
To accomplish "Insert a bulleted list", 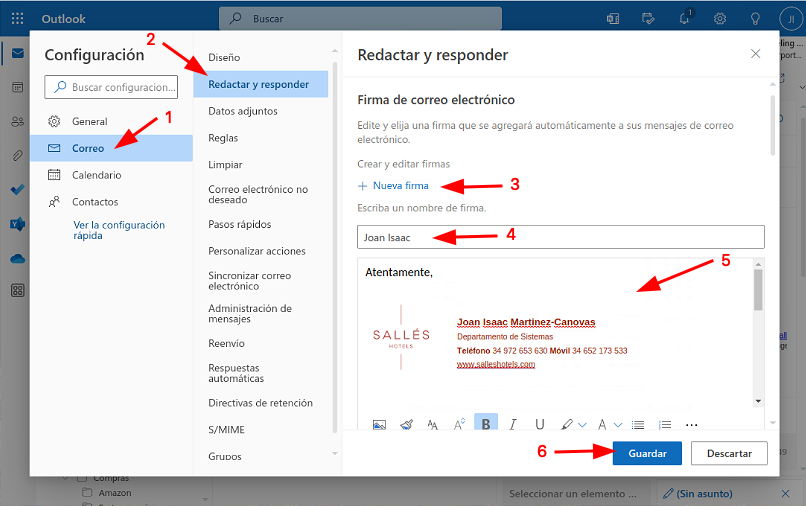I will coord(638,424).
